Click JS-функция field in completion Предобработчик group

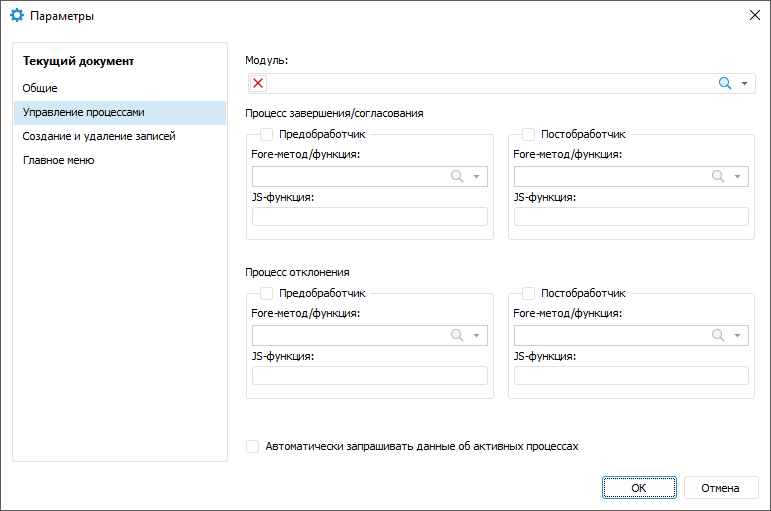click(x=370, y=217)
